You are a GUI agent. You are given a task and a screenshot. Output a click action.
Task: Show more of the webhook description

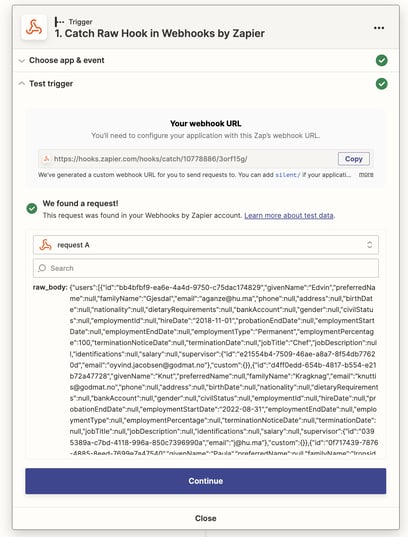[x=366, y=175]
